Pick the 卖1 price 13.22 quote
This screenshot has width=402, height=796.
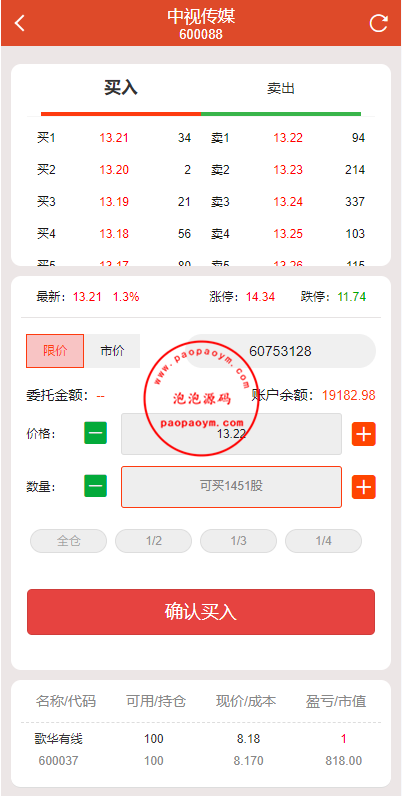[288, 138]
